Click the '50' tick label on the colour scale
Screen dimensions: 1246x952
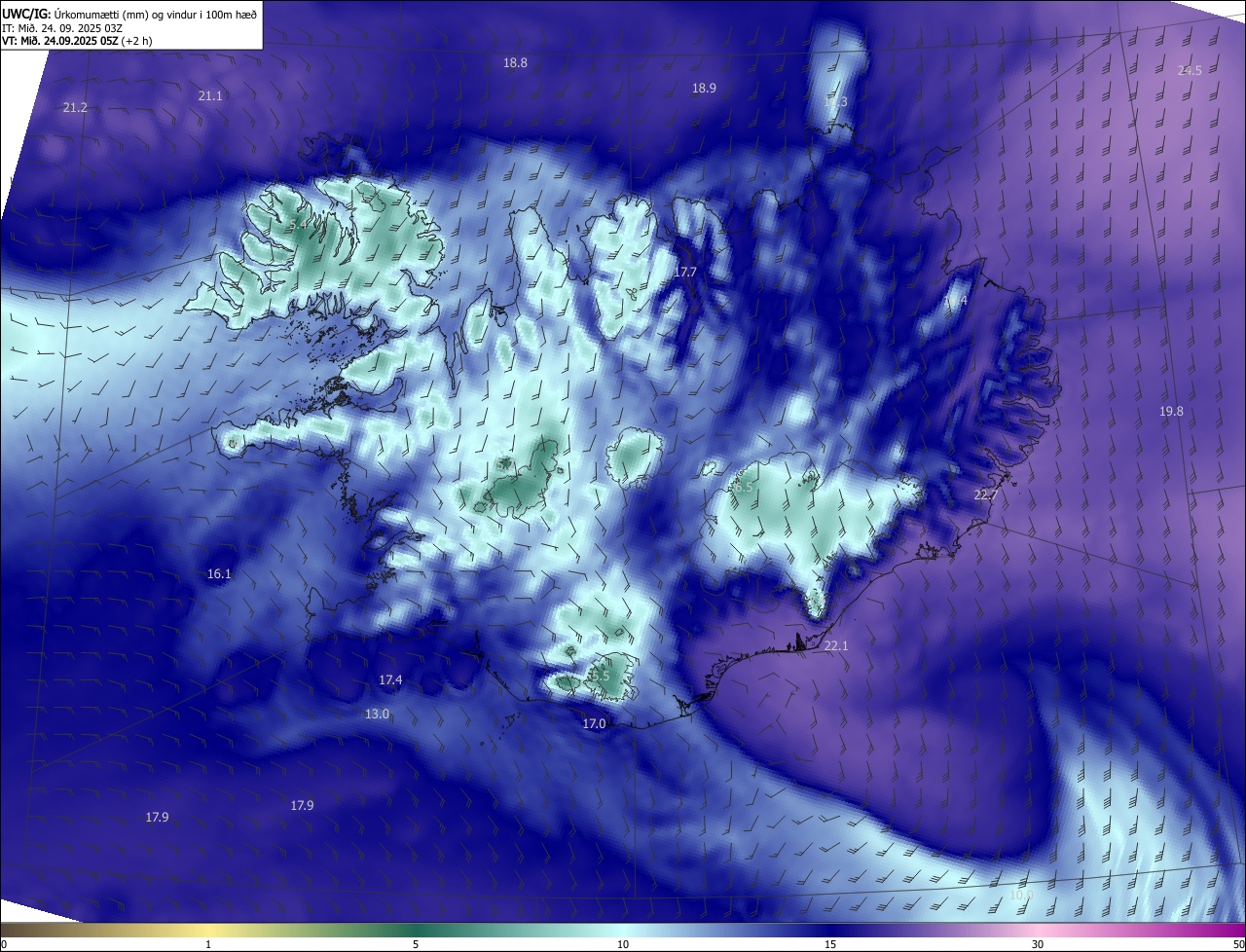click(x=1237, y=944)
